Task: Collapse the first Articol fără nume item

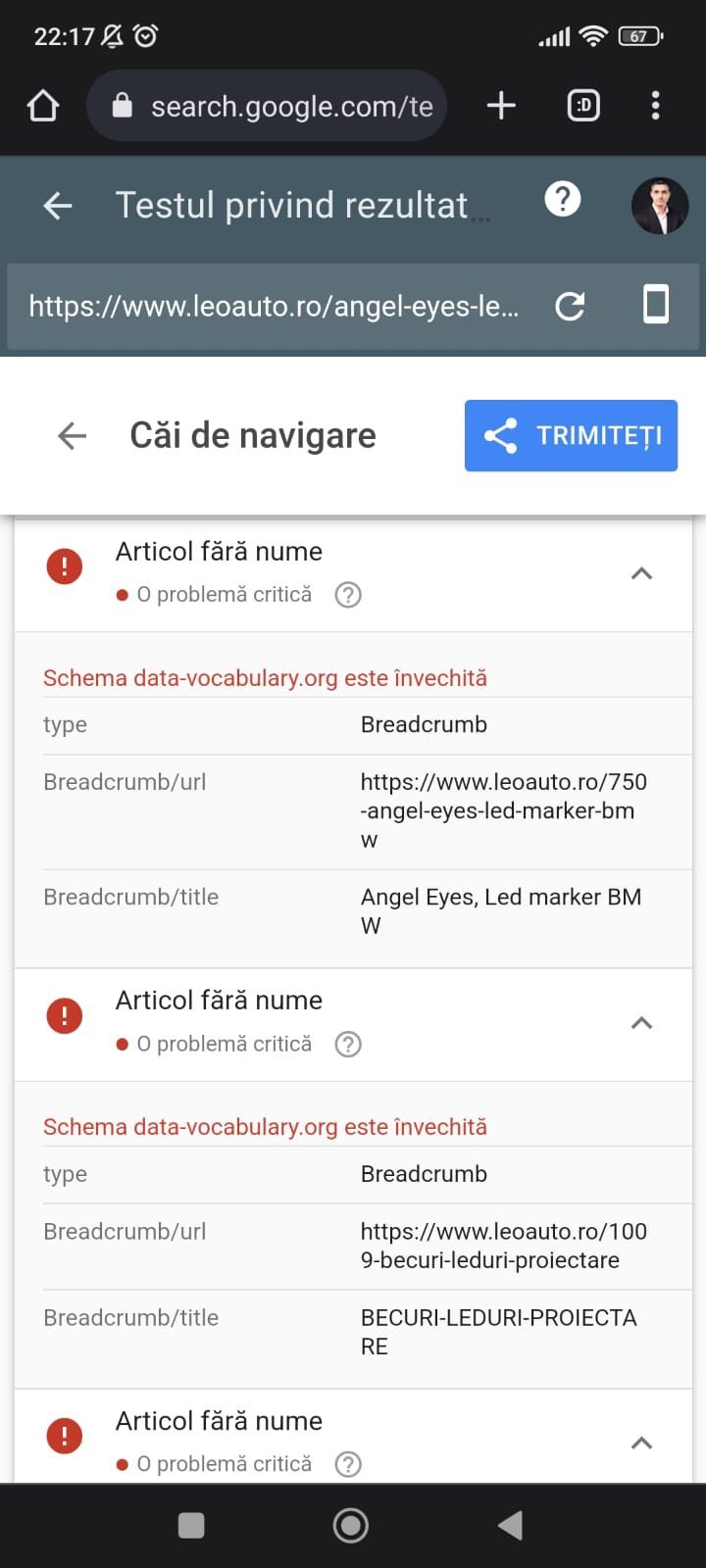Action: coord(641,573)
